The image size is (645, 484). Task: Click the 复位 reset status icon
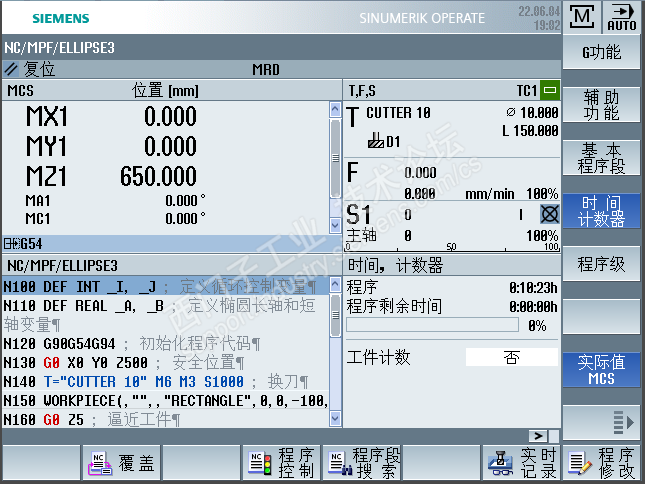point(12,69)
